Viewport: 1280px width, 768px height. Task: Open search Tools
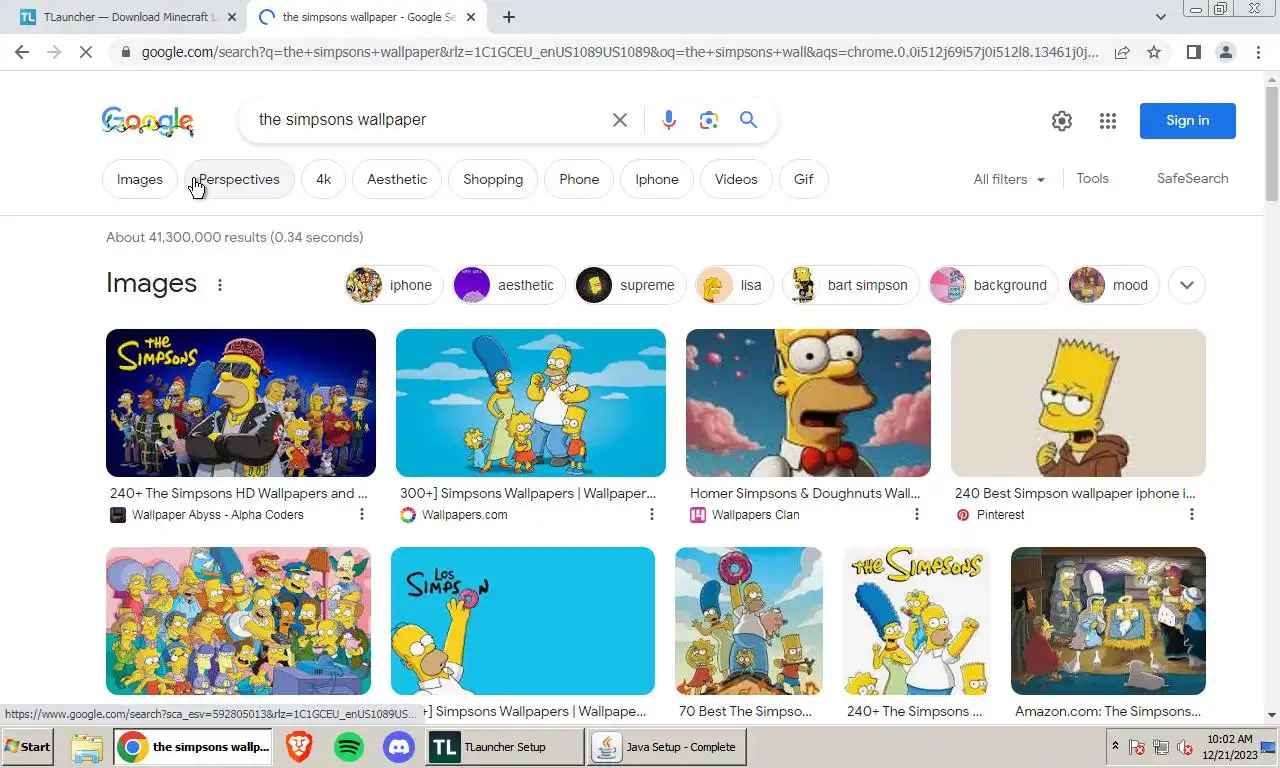[1092, 178]
